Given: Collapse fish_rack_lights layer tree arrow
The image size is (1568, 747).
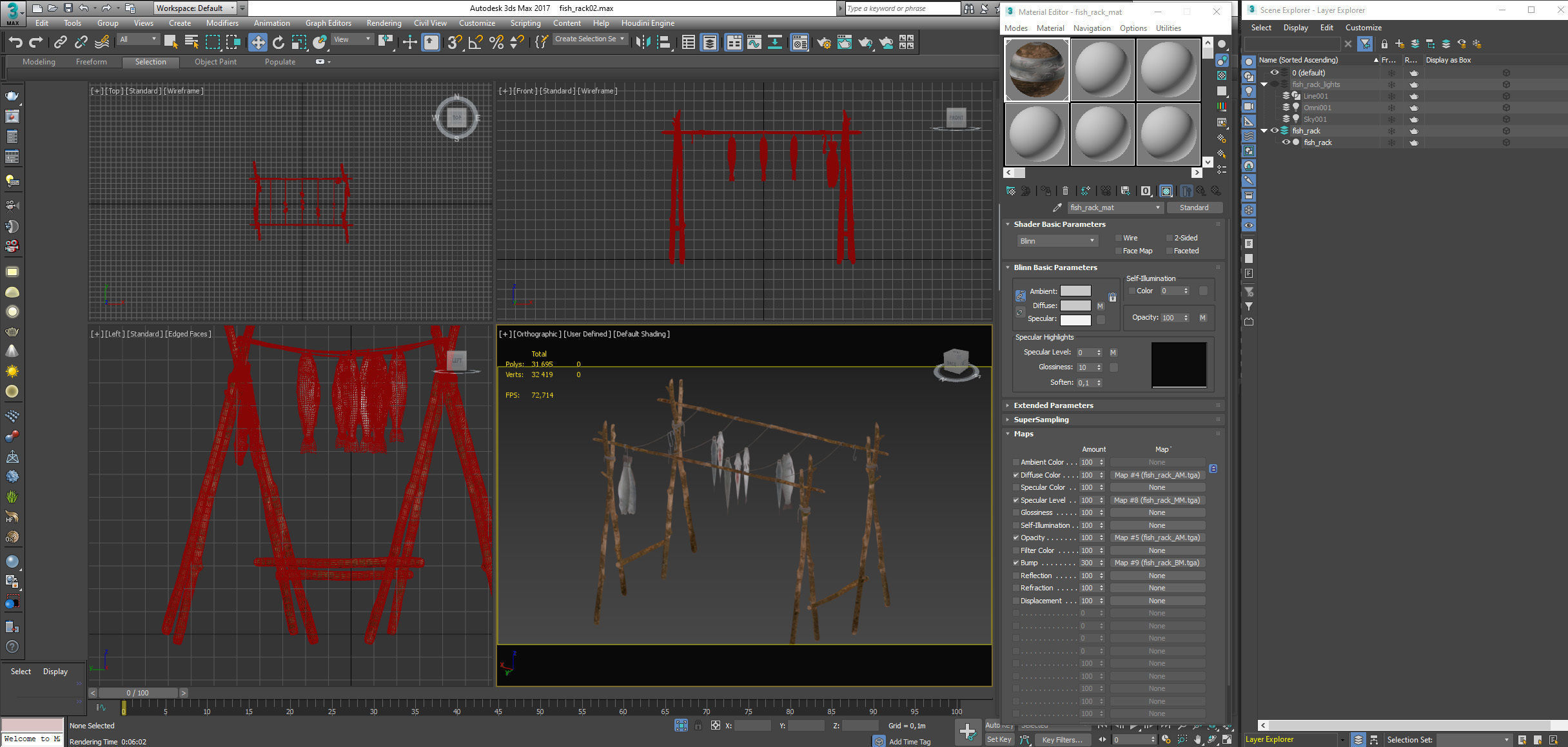Looking at the screenshot, I should pos(1264,84).
